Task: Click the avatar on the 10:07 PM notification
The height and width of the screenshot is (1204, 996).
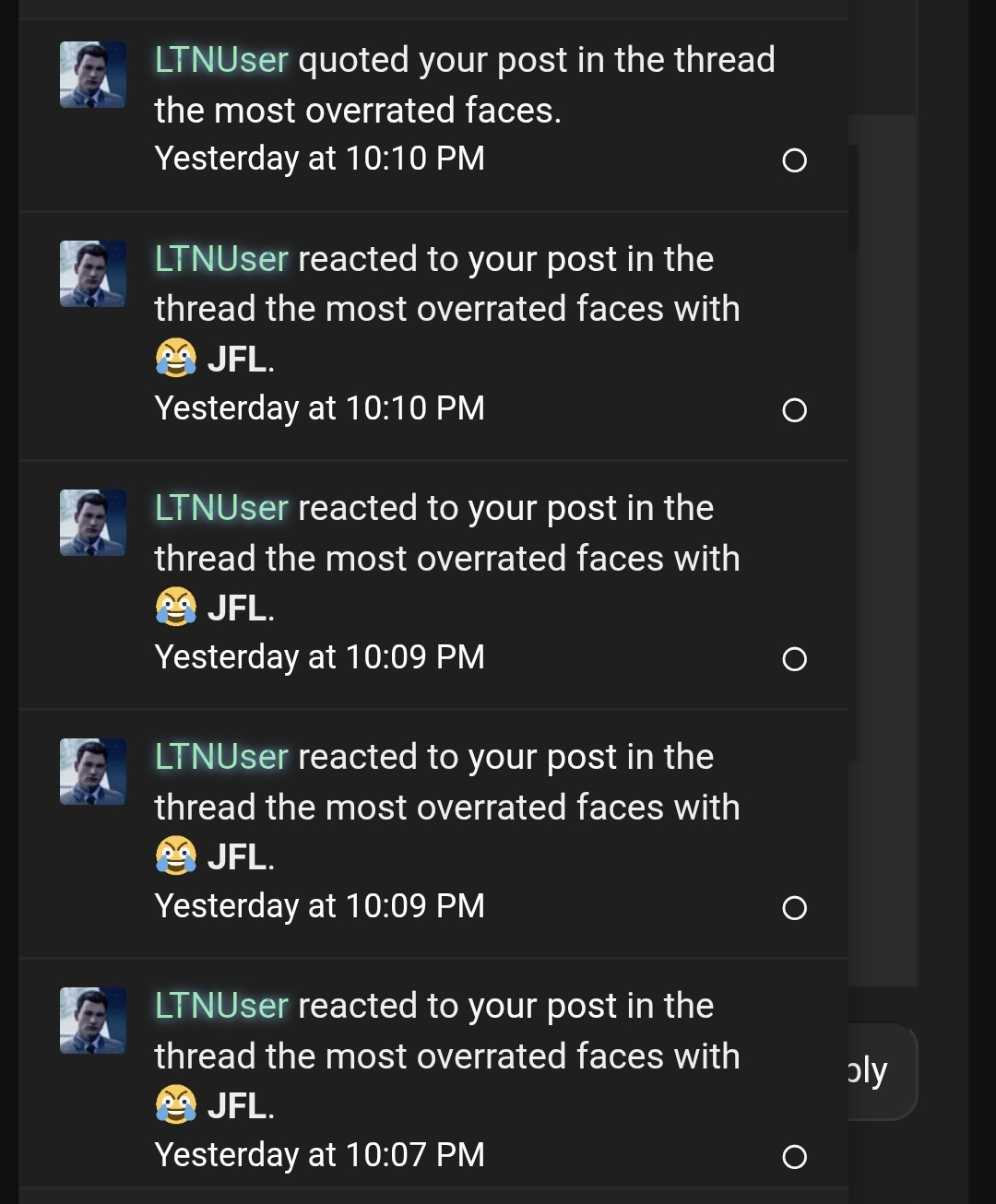Action: [92, 1021]
